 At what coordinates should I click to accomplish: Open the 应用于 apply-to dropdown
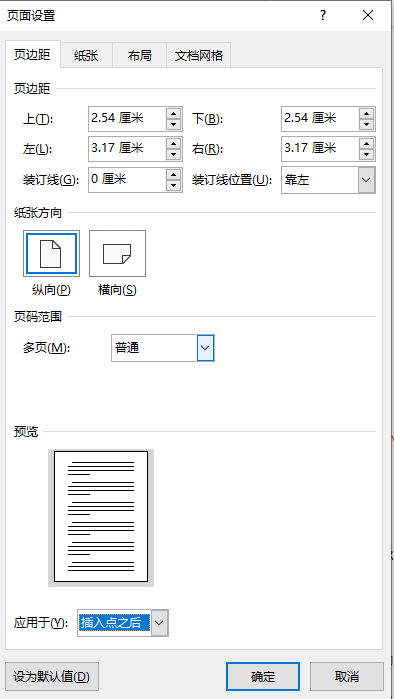160,623
